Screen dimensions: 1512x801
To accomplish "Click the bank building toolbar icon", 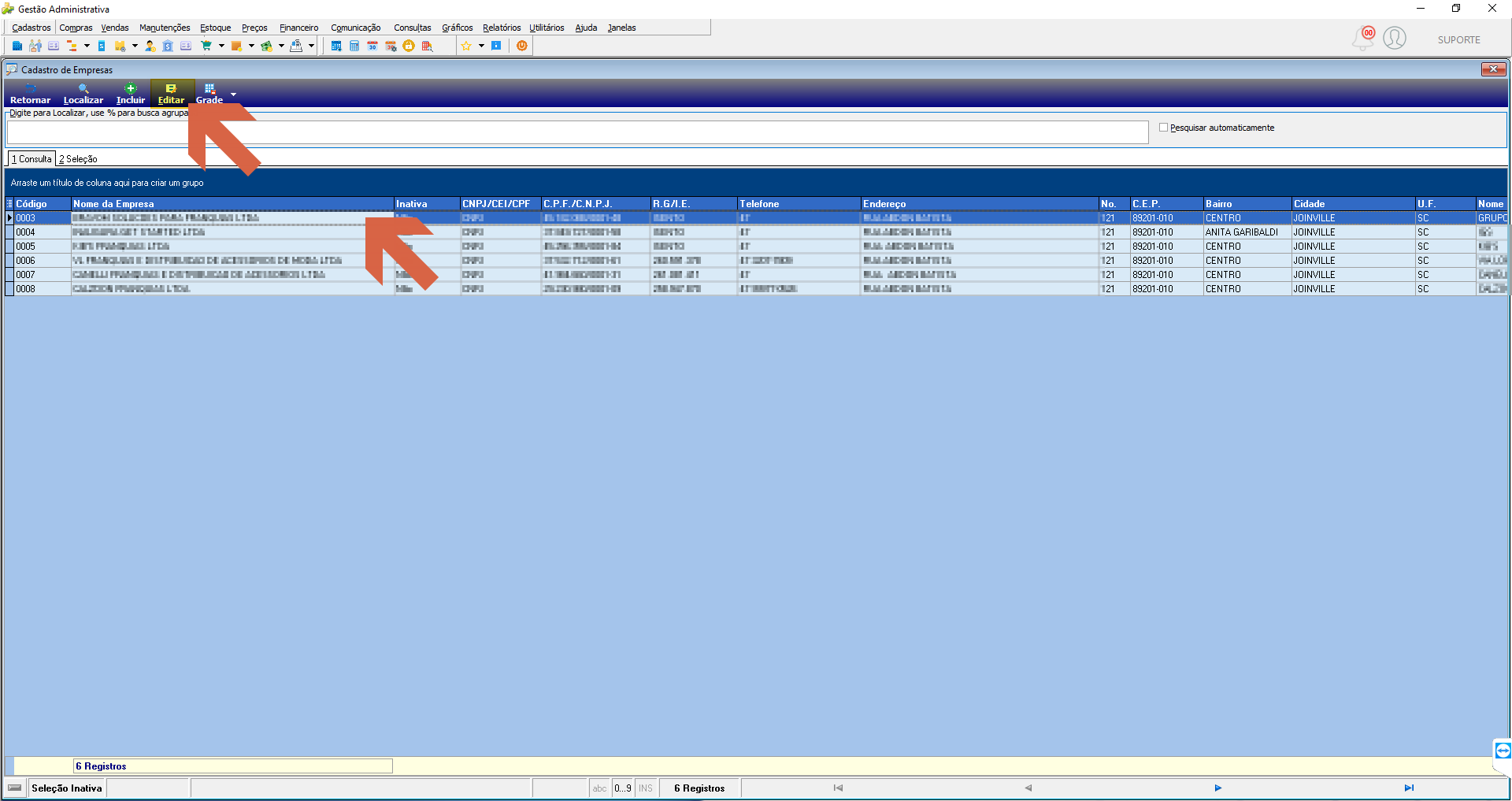I will click(168, 46).
